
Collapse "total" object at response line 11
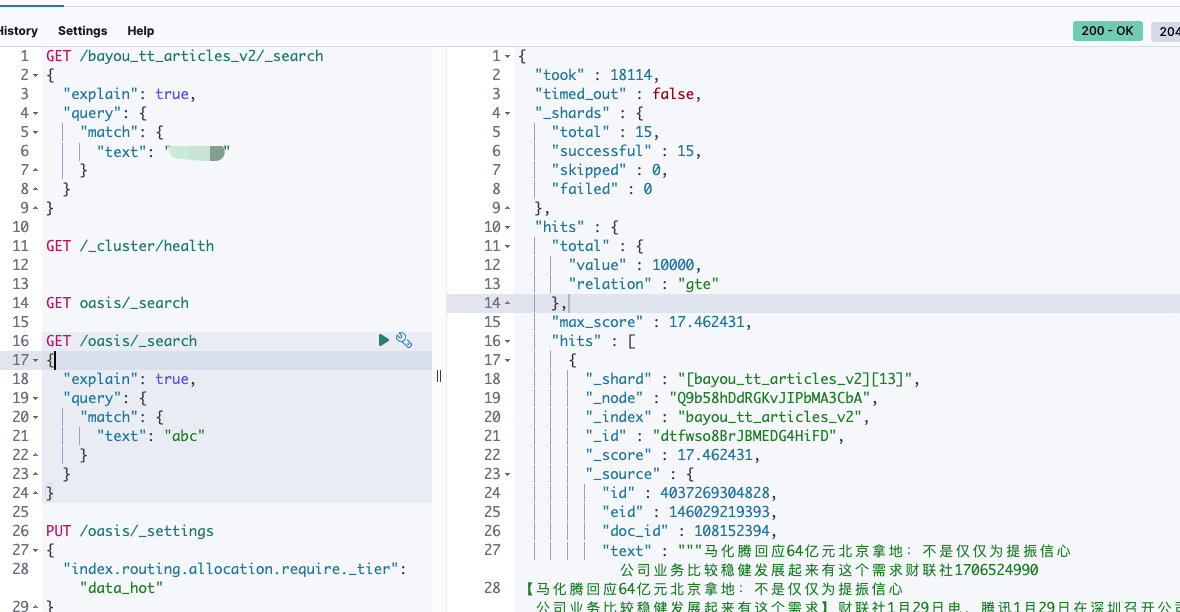[507, 246]
